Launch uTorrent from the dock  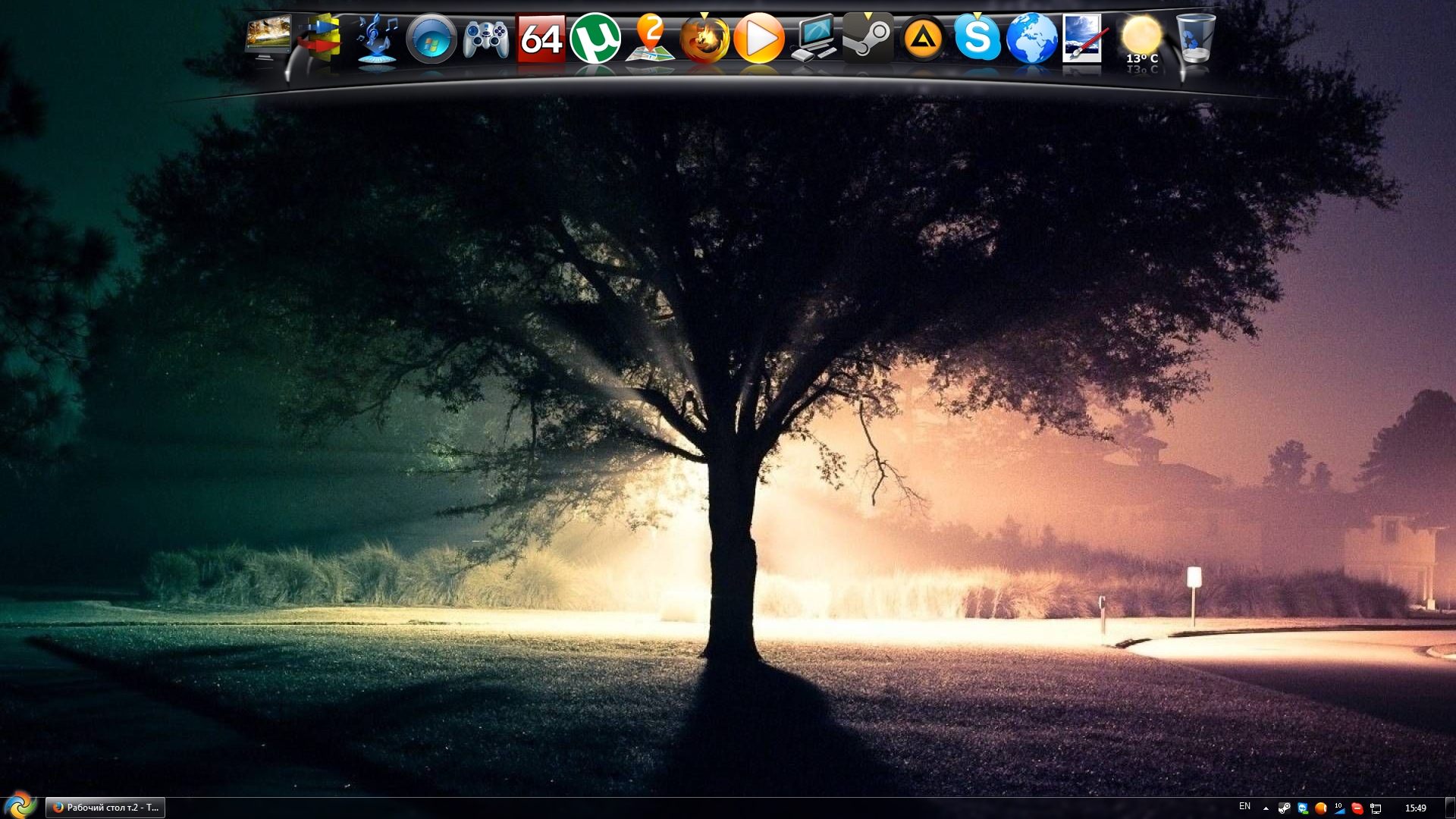coord(595,38)
